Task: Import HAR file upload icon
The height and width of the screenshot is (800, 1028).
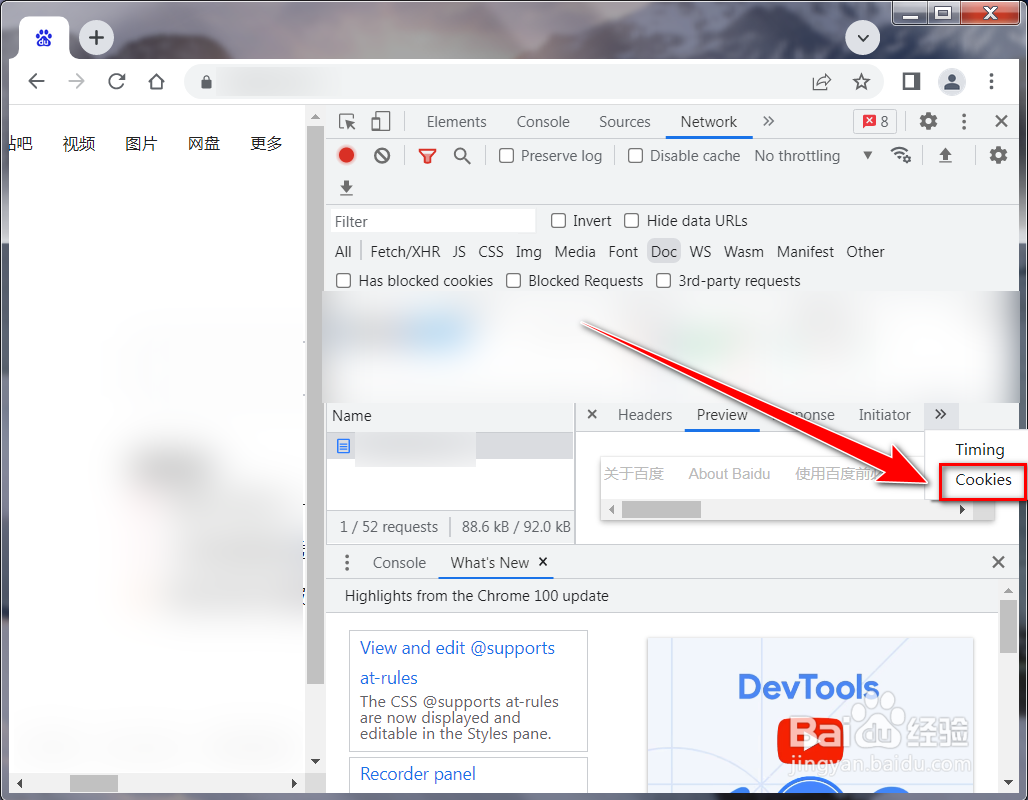Action: click(945, 155)
